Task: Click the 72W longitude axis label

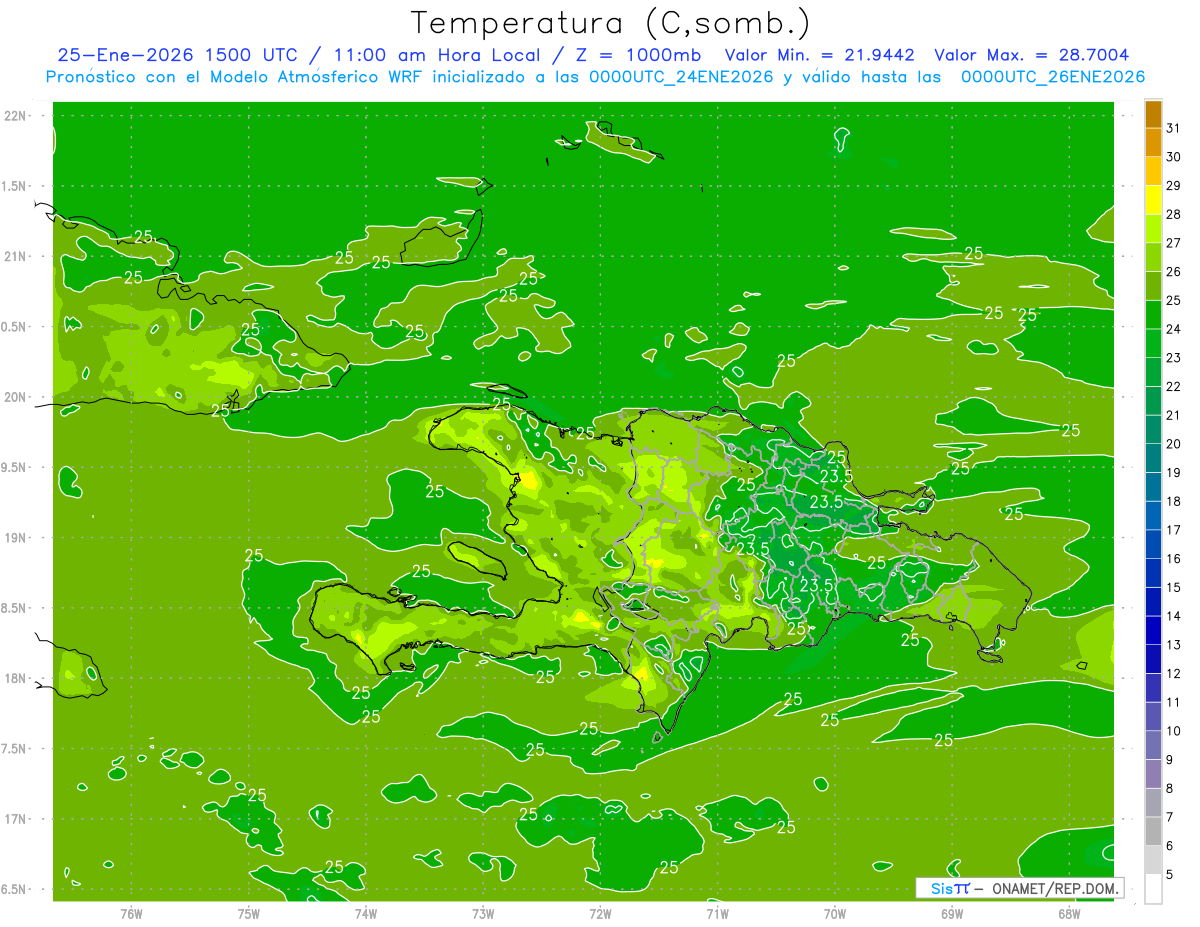Action: point(600,913)
